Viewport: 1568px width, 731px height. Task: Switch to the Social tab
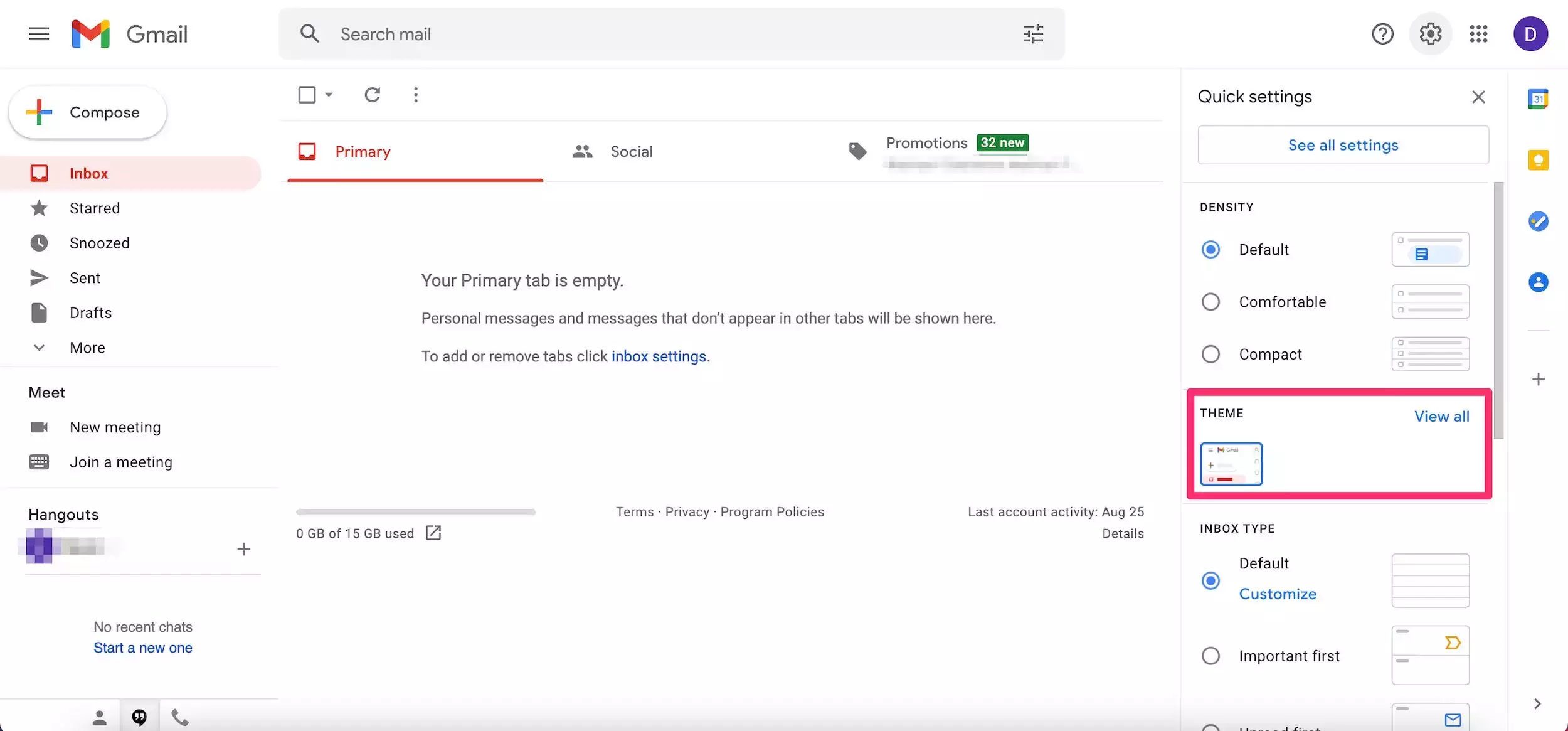coord(631,152)
